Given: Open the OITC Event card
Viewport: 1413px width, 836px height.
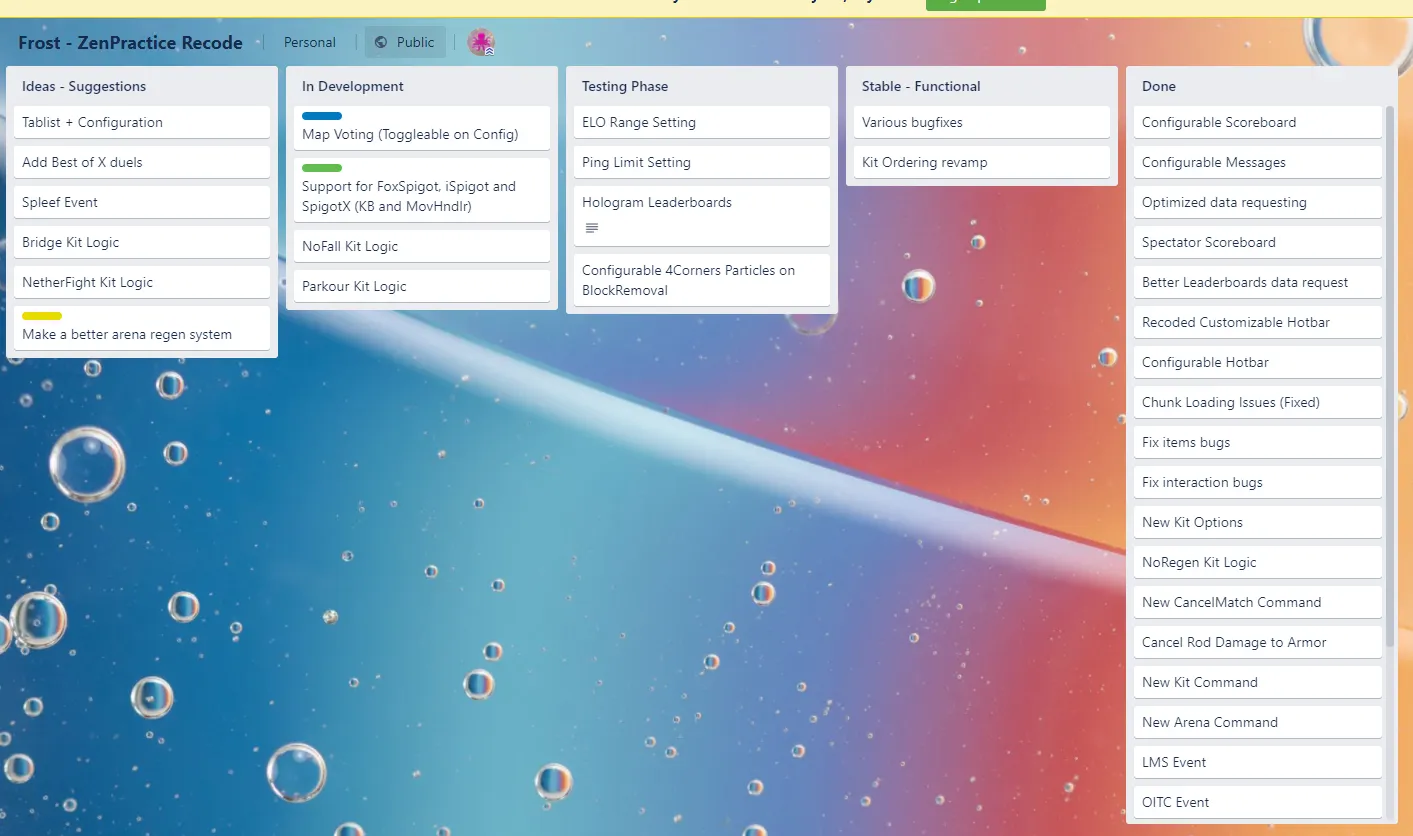Looking at the screenshot, I should tap(1257, 802).
